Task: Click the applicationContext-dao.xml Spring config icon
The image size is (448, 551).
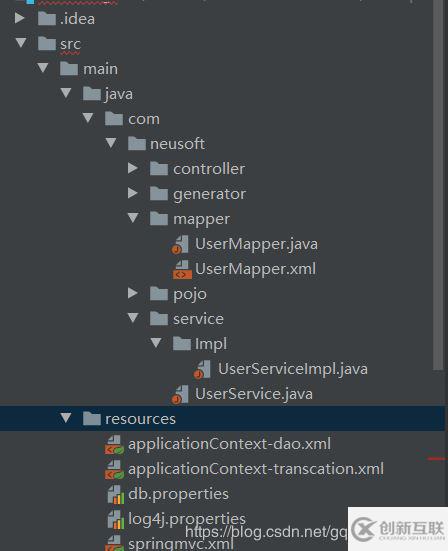Action: (114, 445)
